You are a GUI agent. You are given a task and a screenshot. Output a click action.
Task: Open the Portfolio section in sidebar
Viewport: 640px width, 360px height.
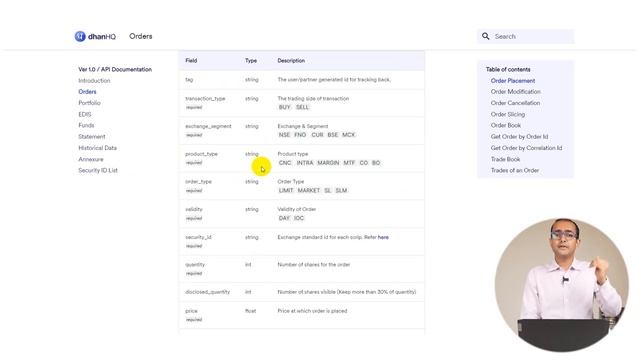coord(89,103)
